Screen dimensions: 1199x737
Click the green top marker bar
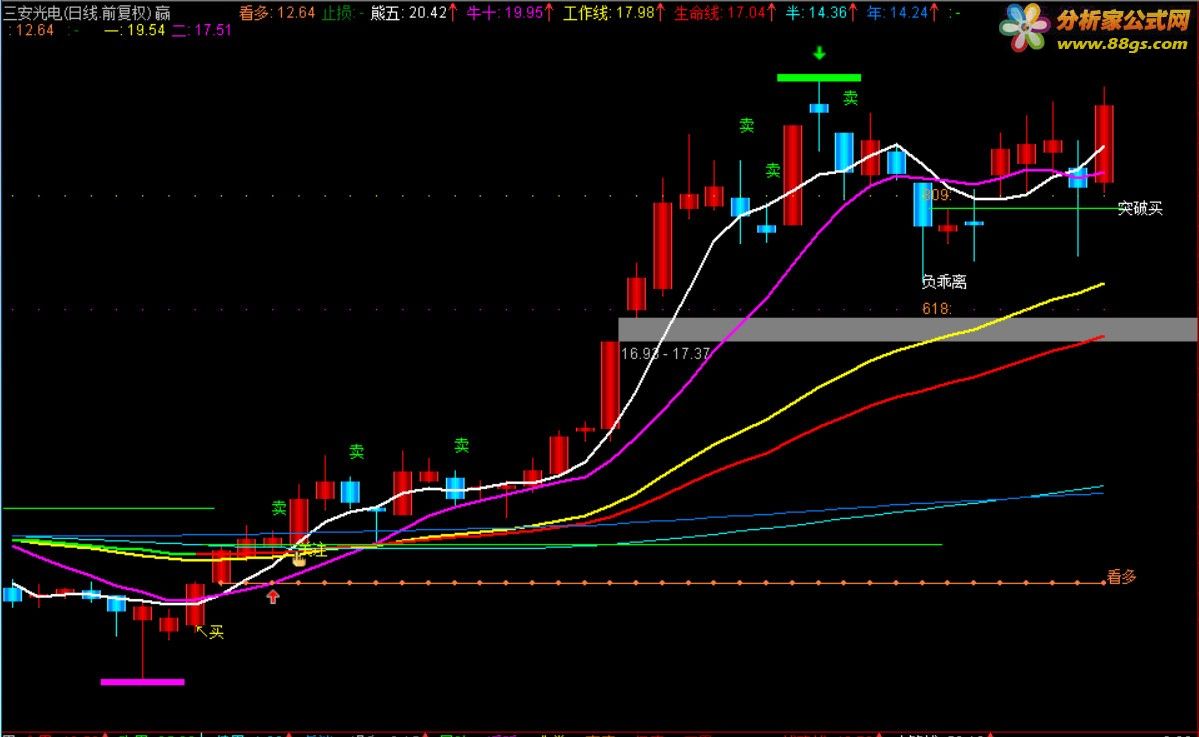tap(819, 77)
